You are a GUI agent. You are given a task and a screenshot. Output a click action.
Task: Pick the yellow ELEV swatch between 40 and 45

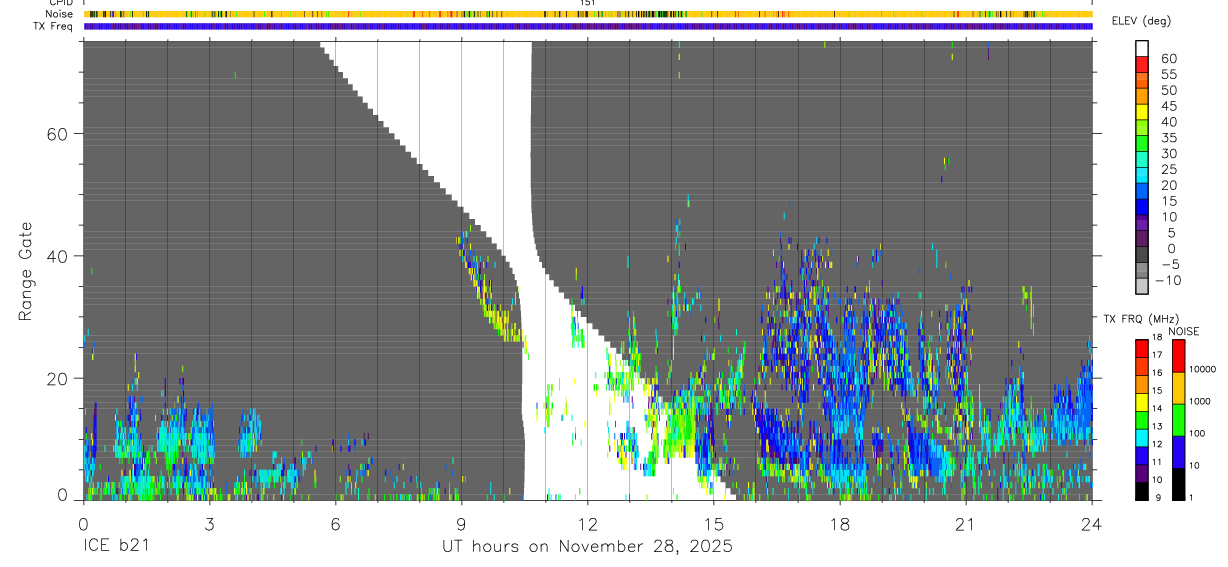point(1142,112)
